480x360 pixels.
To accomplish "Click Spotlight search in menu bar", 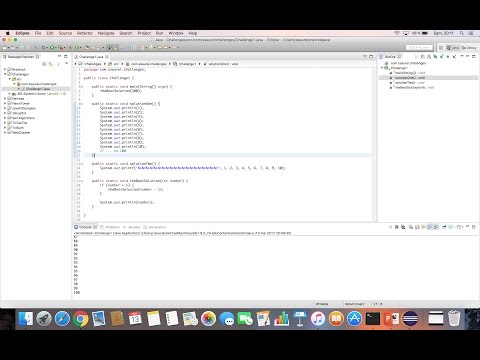I will click(x=462, y=33).
